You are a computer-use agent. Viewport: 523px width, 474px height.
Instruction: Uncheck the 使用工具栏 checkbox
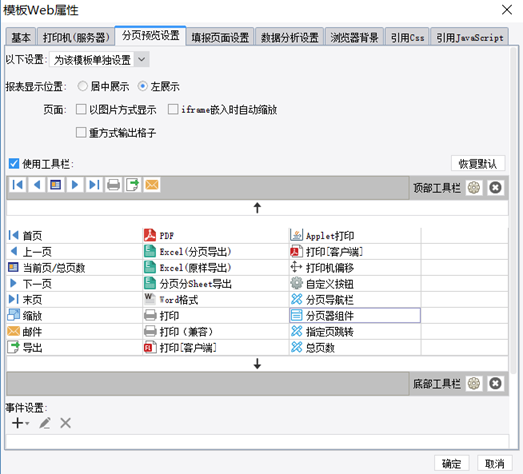click(x=14, y=164)
